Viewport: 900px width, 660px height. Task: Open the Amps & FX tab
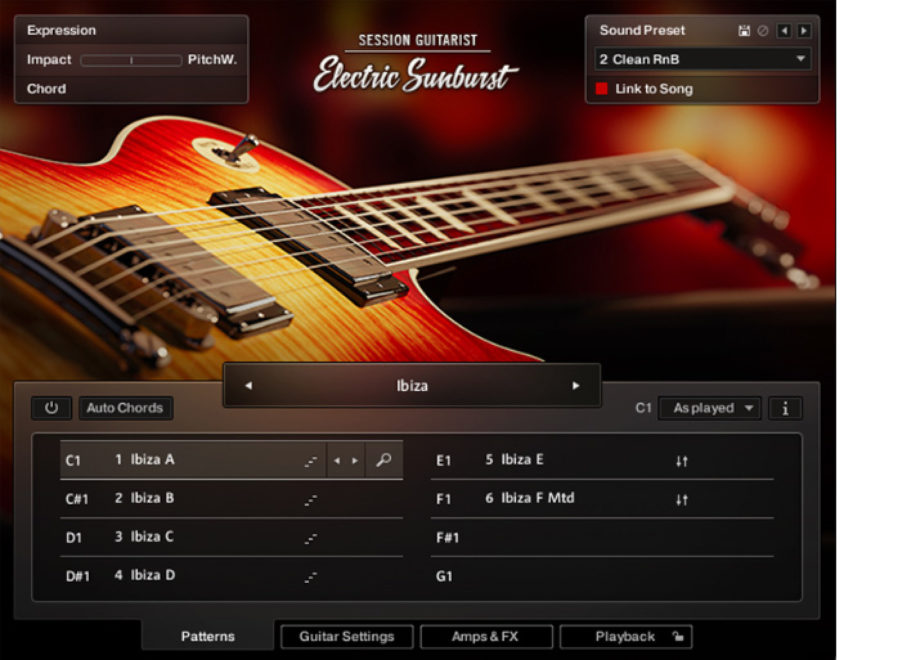[x=487, y=637]
